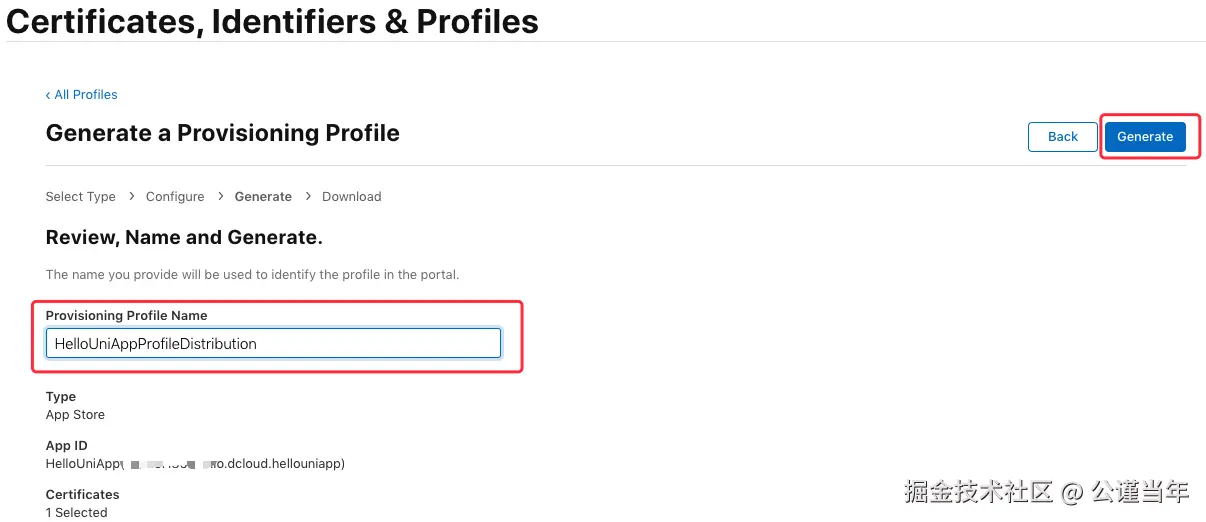Click the Provisioning Profile Name label

(127, 316)
